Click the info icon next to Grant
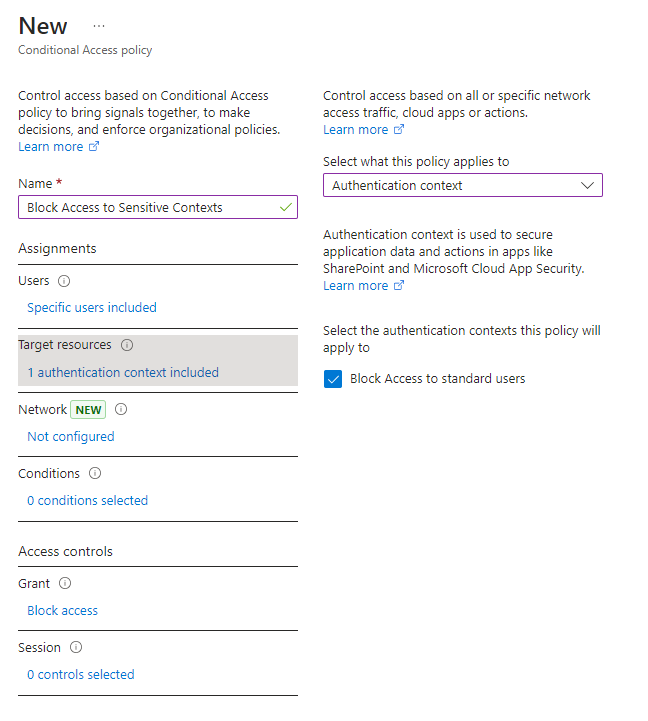Viewport: 648px width, 721px height. [x=65, y=583]
